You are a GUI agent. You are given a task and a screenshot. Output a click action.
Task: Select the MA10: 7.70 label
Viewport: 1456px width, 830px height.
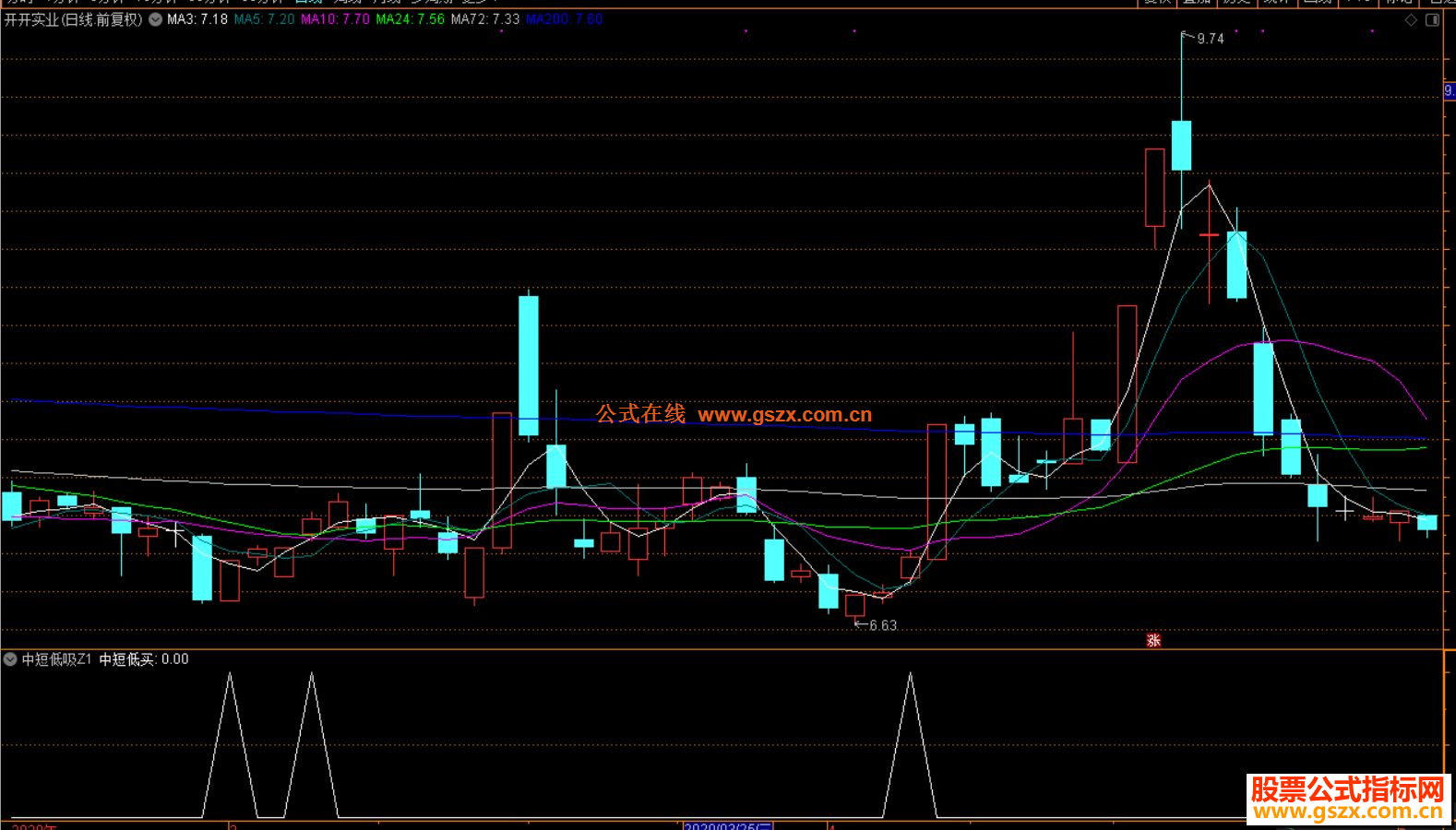click(x=336, y=19)
